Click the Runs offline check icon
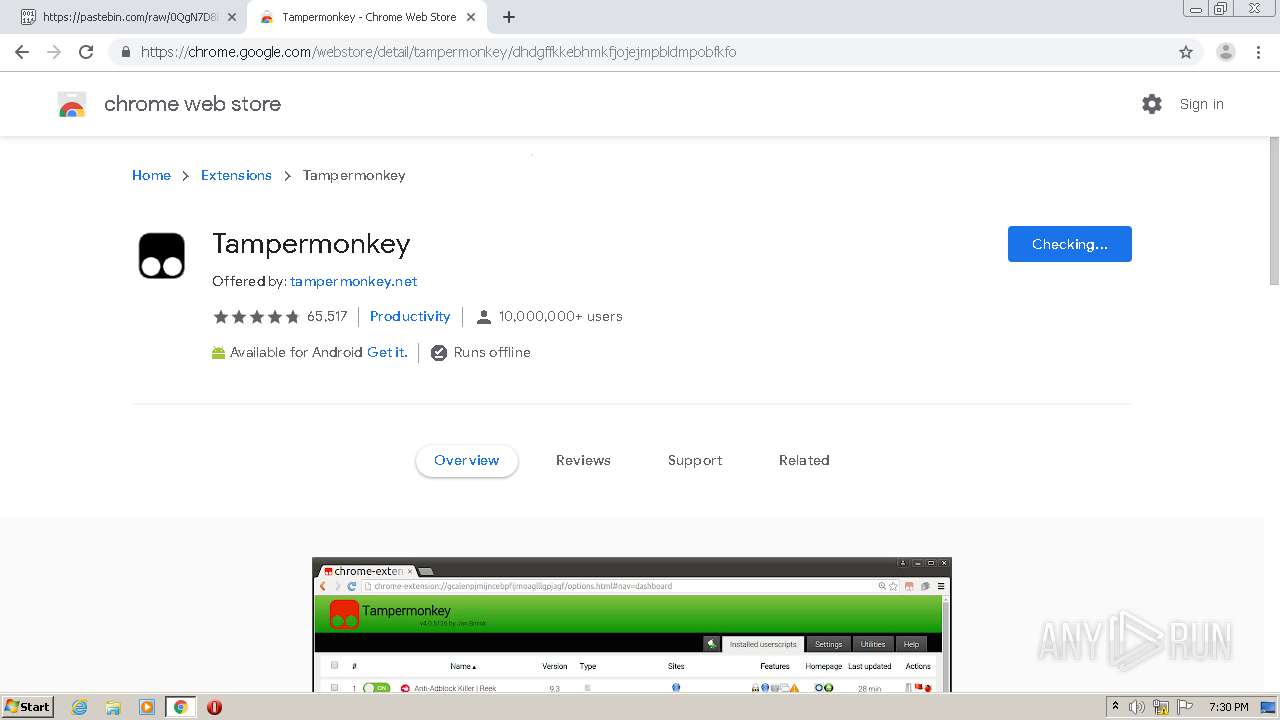 (x=439, y=352)
